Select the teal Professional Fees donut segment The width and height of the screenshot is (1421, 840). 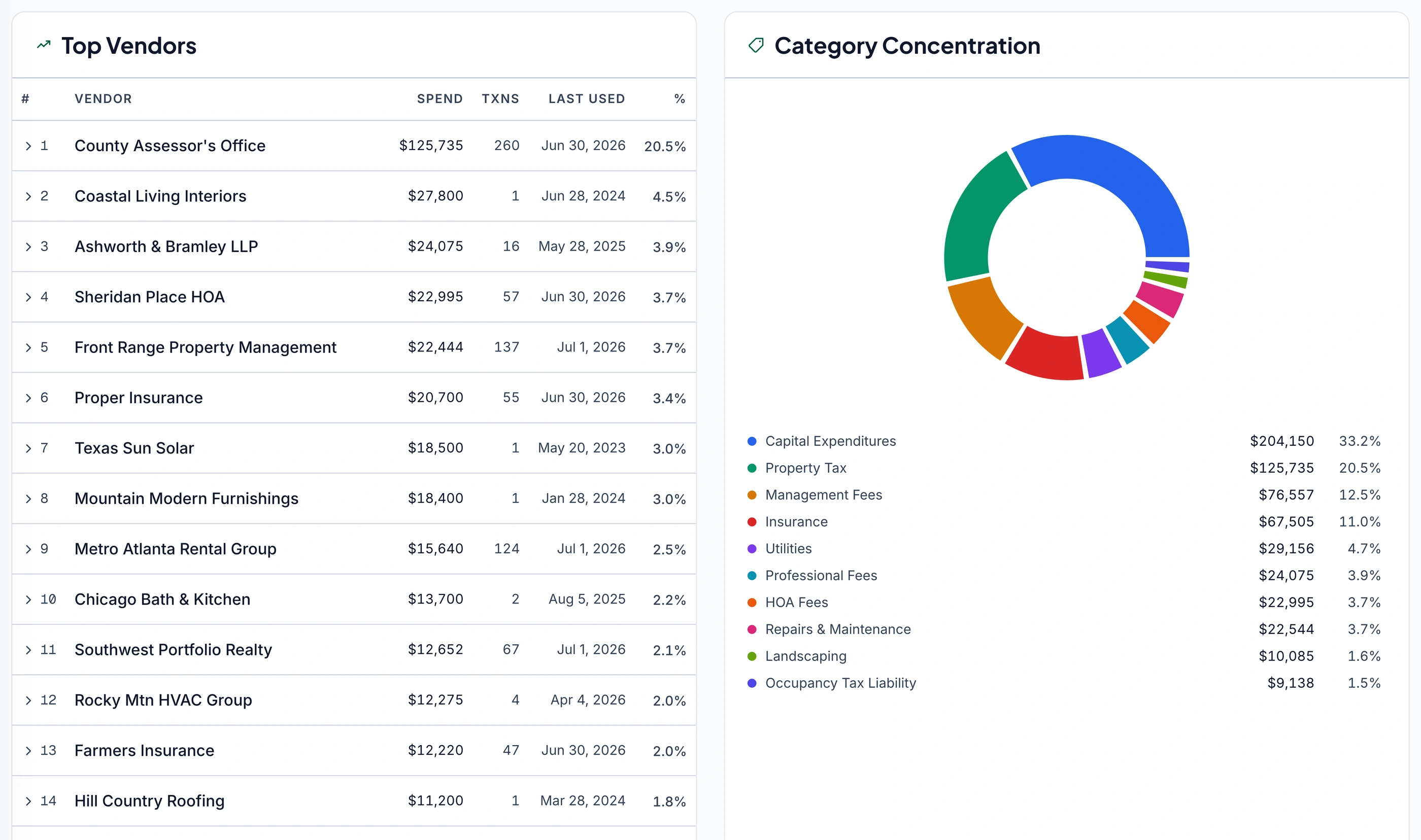[x=1128, y=341]
